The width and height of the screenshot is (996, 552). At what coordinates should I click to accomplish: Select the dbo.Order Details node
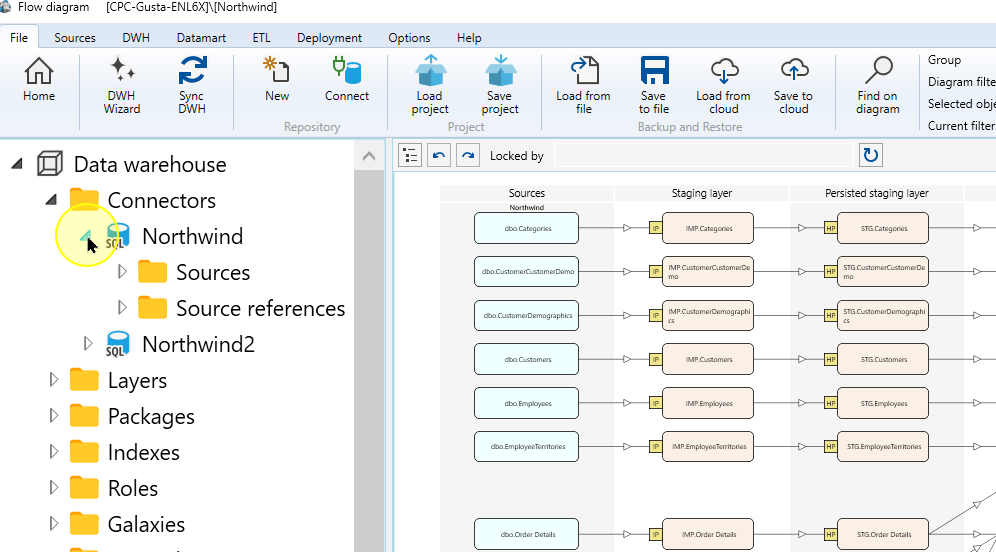pos(527,534)
